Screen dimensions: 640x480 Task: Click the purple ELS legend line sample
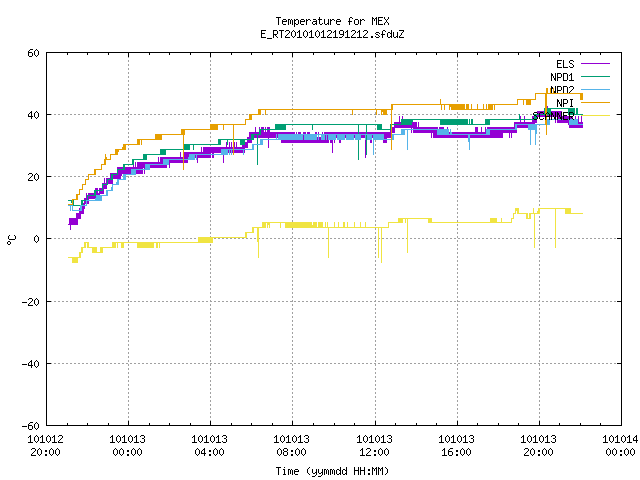(x=595, y=64)
